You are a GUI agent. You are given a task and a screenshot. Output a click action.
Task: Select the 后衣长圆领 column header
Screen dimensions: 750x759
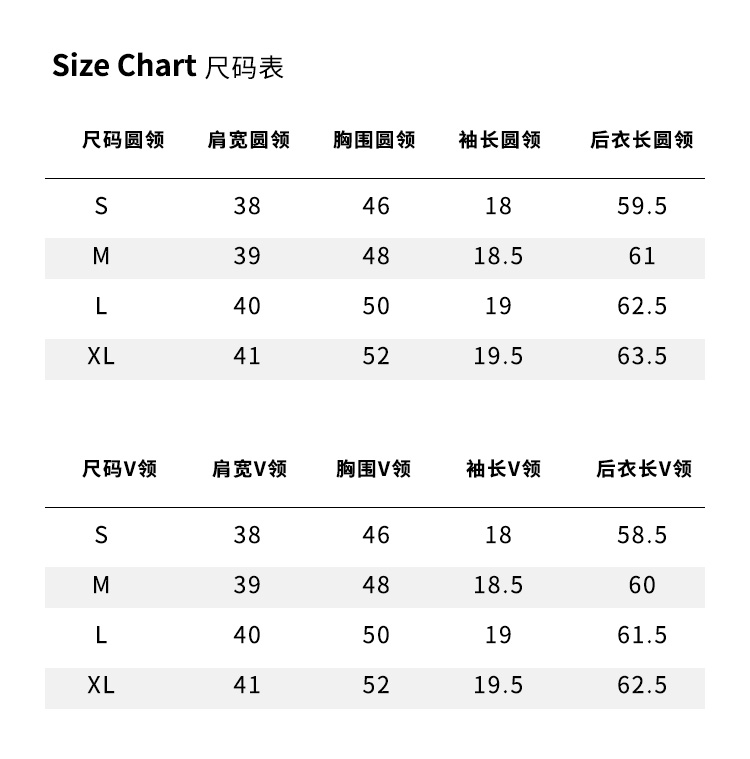pos(641,140)
